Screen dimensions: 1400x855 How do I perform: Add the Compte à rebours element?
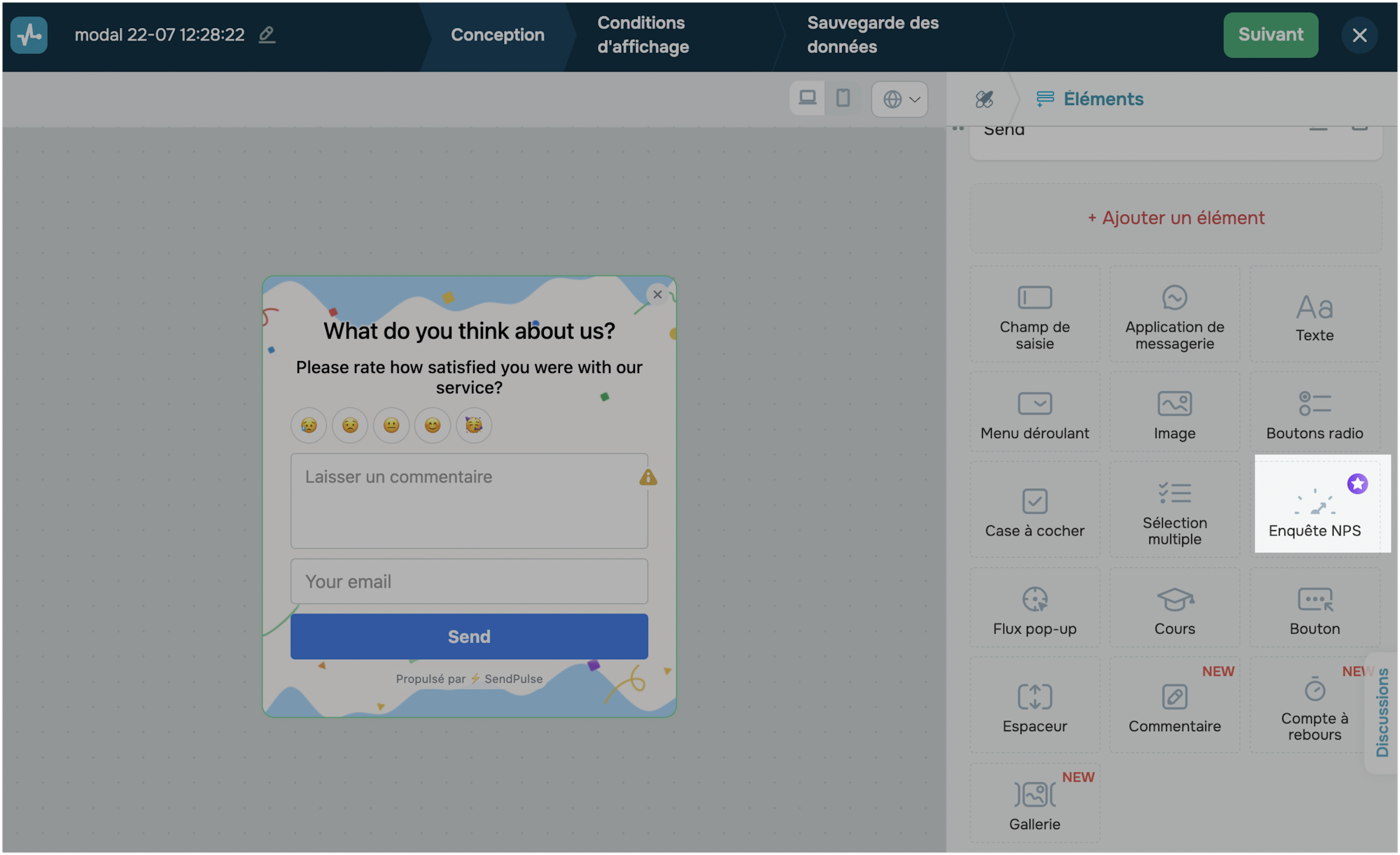pos(1315,707)
